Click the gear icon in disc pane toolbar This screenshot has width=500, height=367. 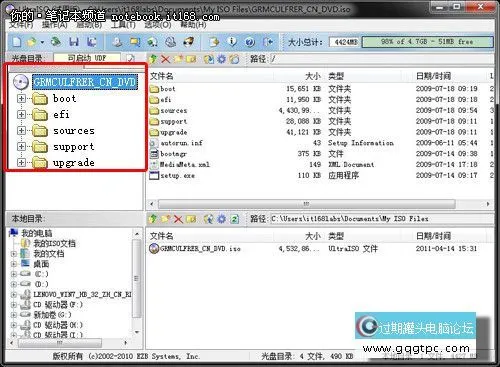point(221,59)
